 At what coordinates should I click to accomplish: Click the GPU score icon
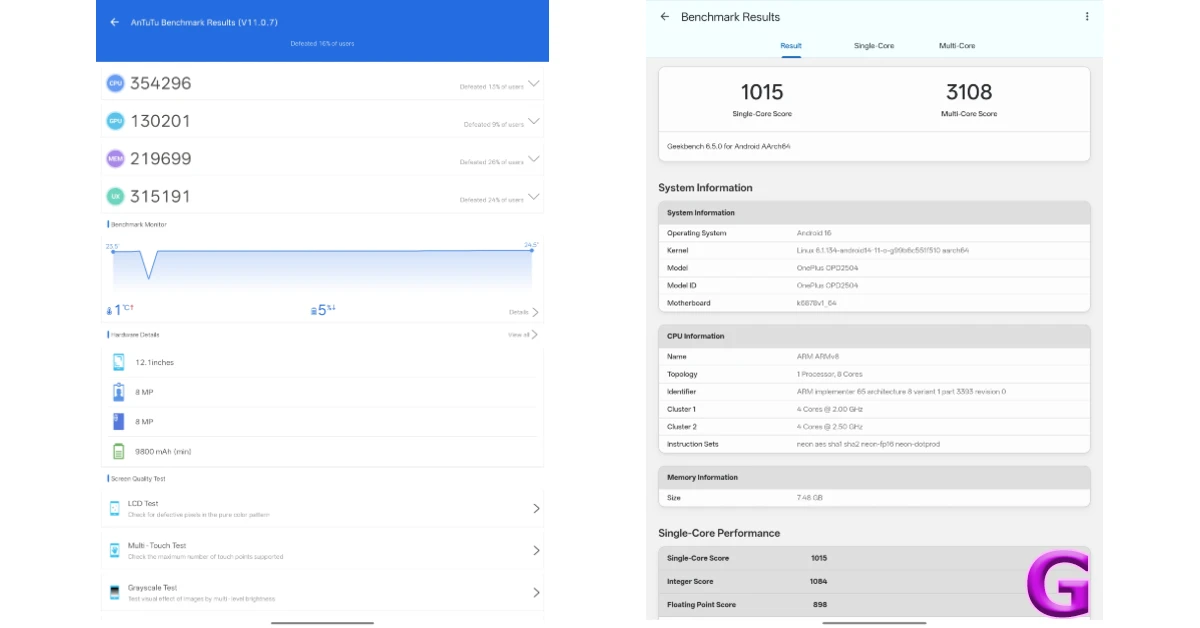point(115,121)
